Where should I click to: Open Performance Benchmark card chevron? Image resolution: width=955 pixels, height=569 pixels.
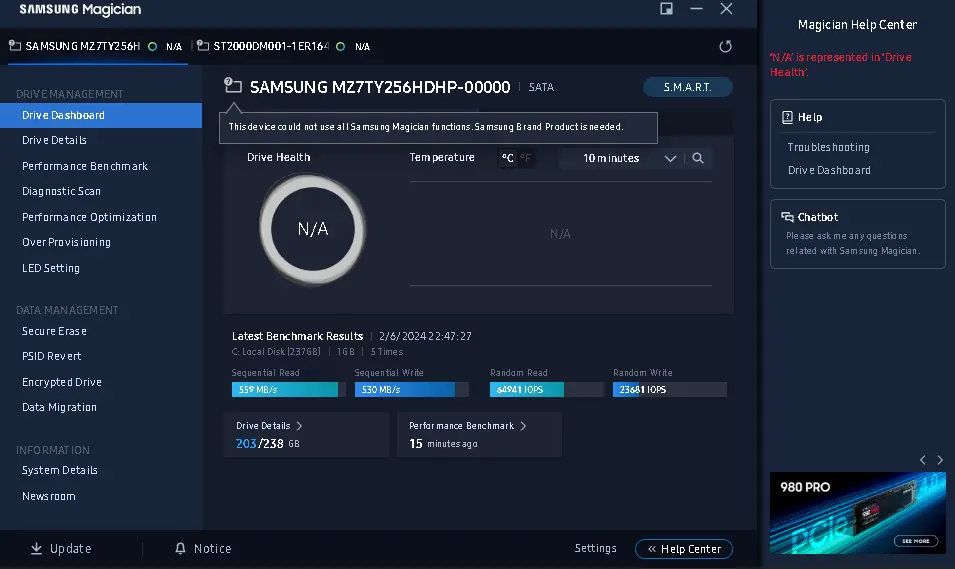point(523,426)
